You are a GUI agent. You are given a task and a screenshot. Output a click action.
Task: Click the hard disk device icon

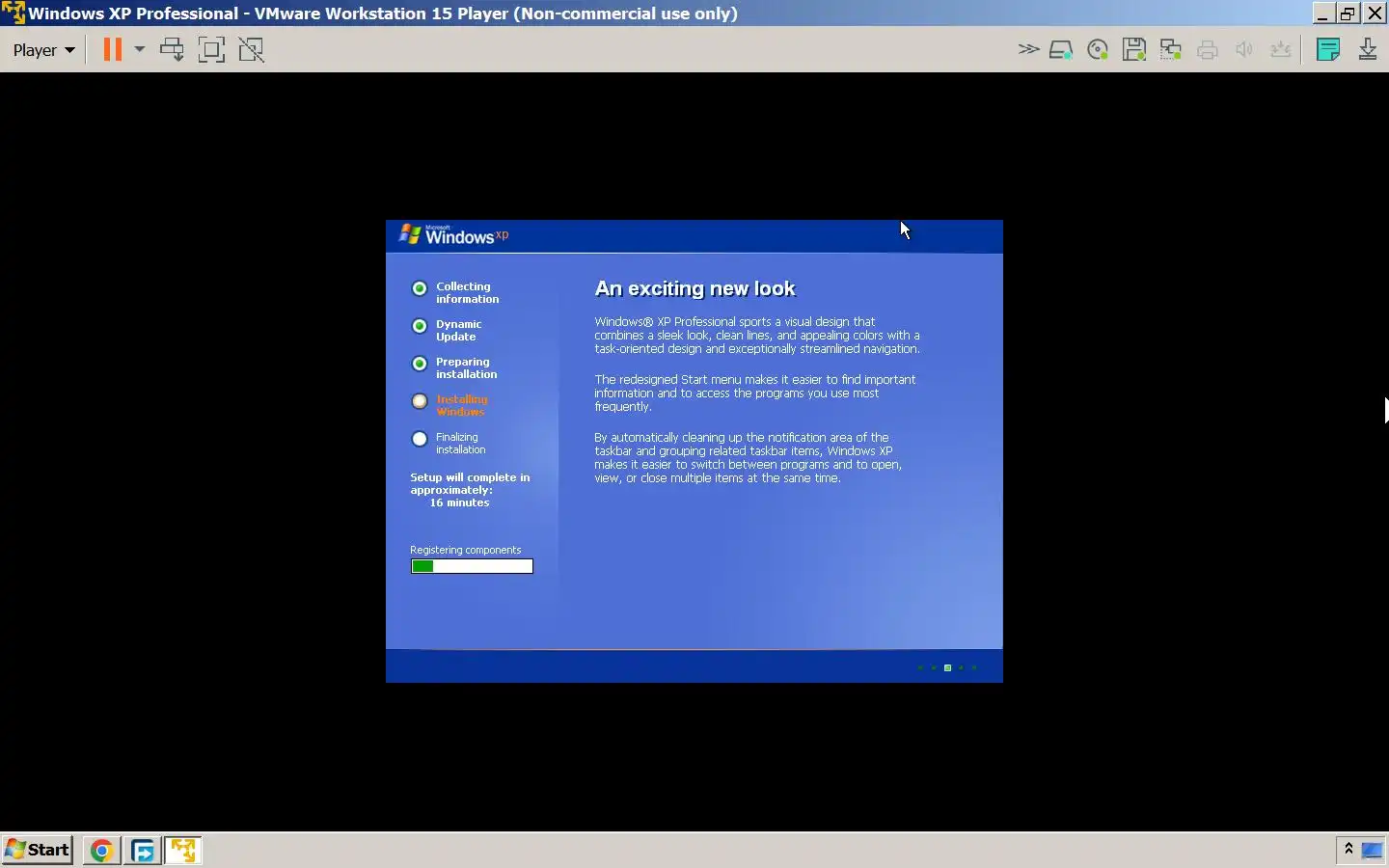pos(1061,50)
